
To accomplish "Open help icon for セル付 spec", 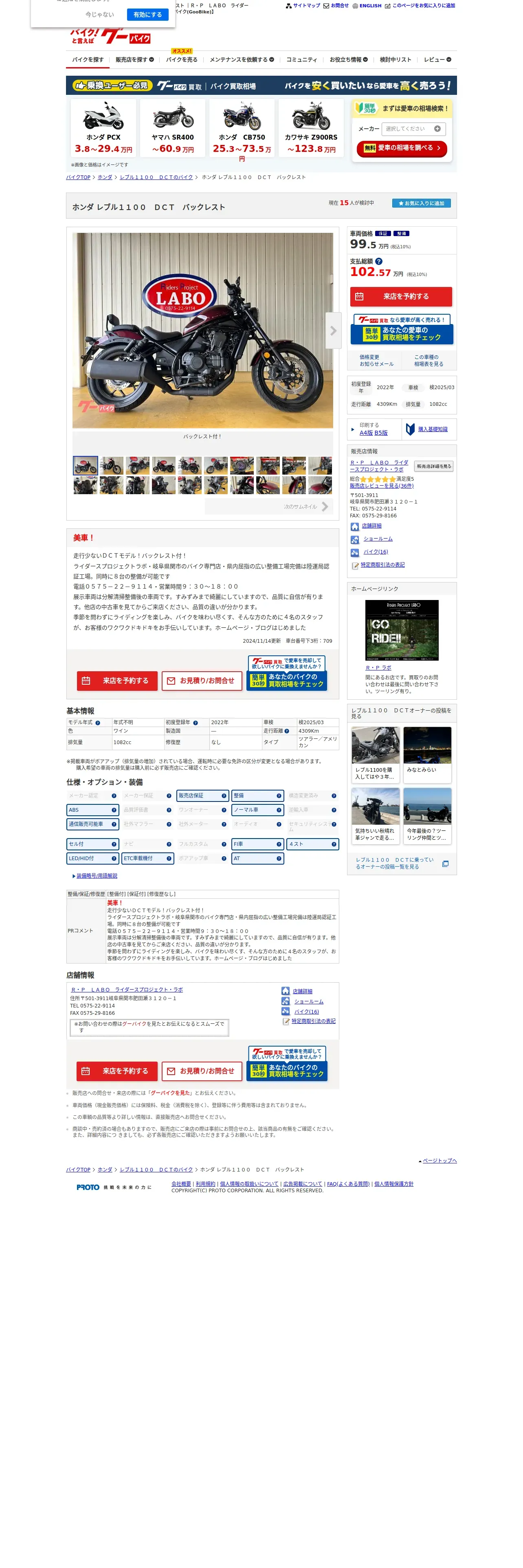I will 114,844.
